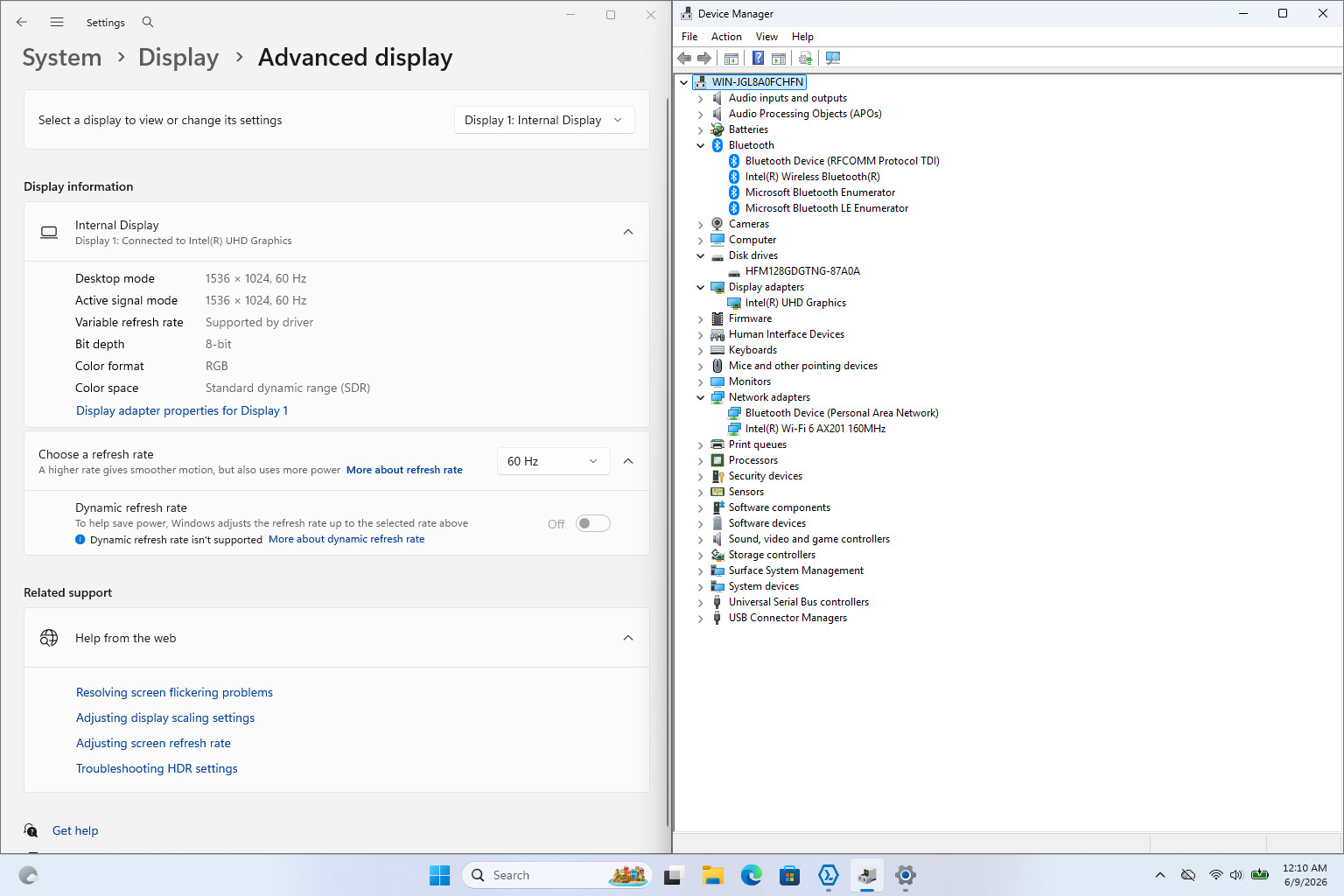Click the Get help link in Settings

click(x=75, y=830)
